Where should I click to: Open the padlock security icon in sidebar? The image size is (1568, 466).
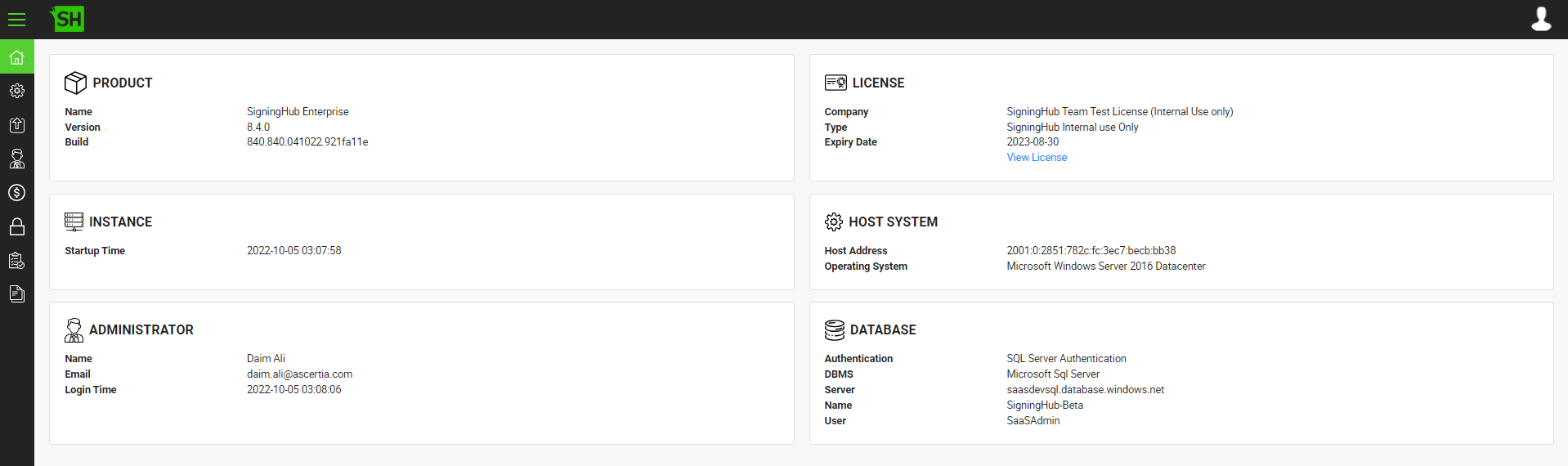(x=16, y=226)
